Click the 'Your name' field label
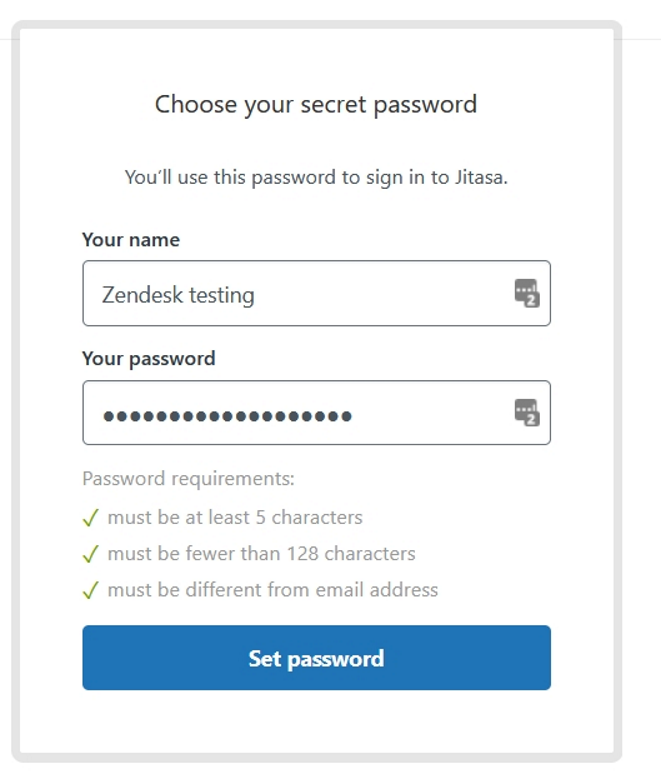Viewport: 661px width, 784px height. pyautogui.click(x=131, y=240)
